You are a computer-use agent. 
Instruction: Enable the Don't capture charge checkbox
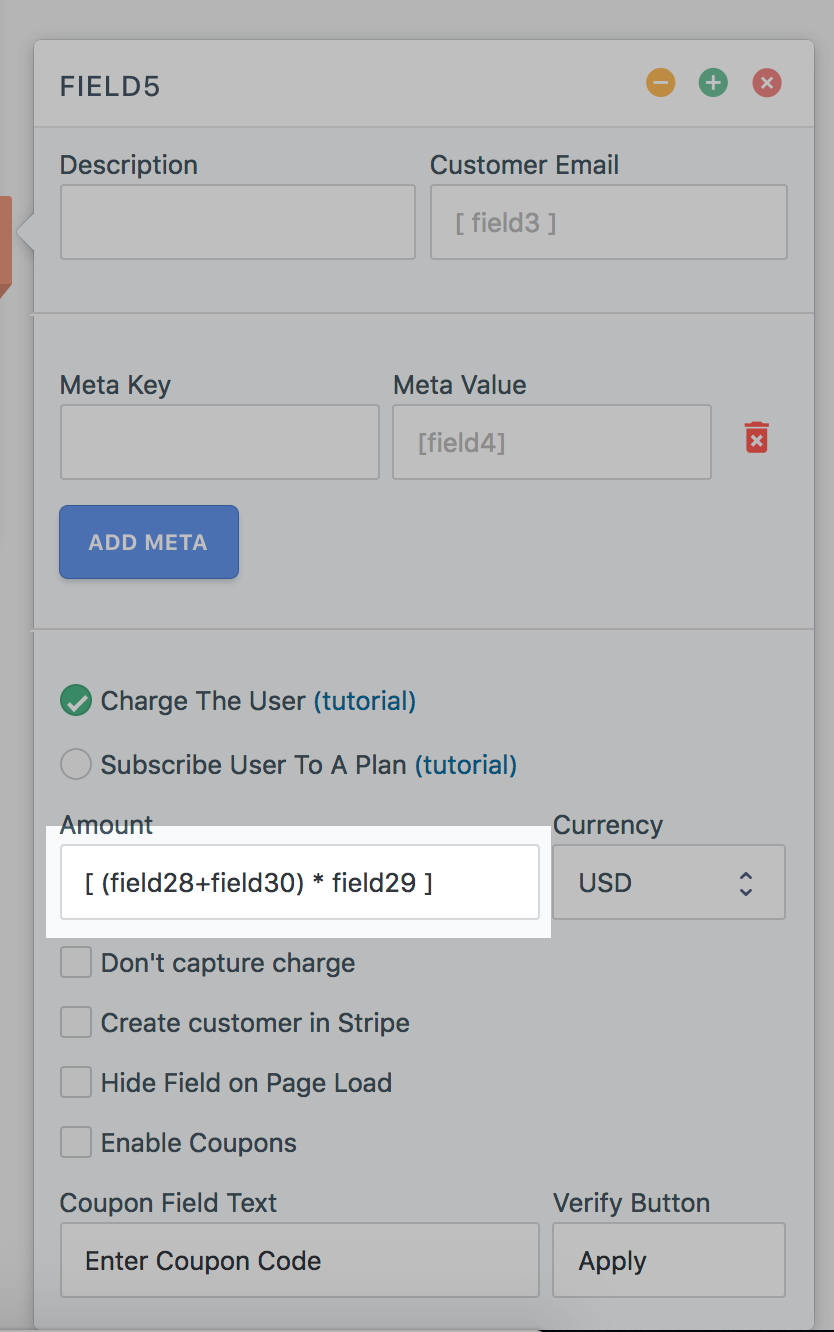[76, 962]
